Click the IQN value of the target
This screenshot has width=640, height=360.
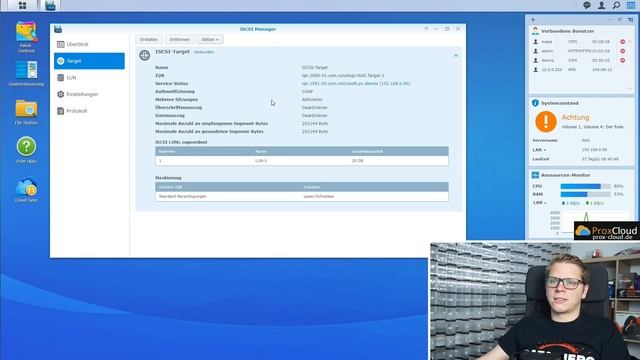(343, 76)
